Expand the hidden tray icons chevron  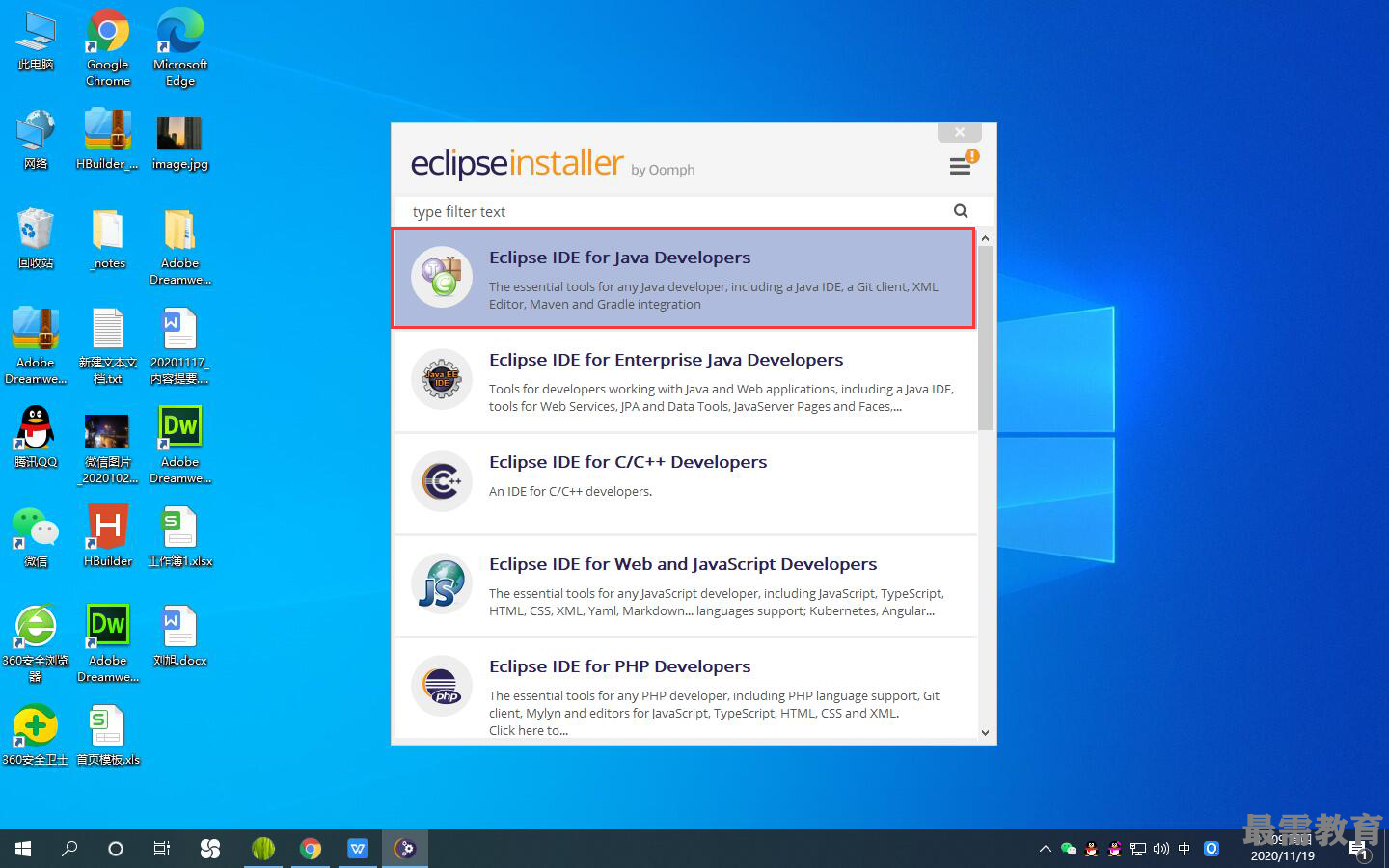[1045, 850]
